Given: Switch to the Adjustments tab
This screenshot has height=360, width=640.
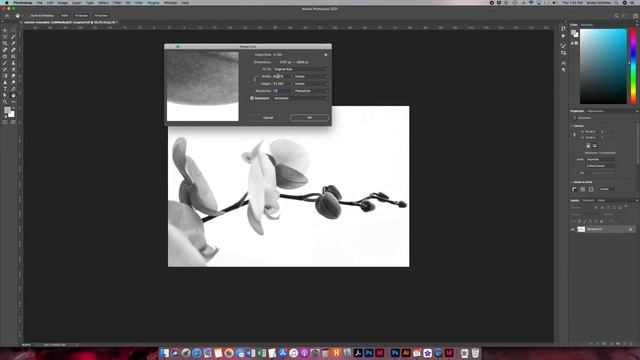Looking at the screenshot, I should [595, 111].
